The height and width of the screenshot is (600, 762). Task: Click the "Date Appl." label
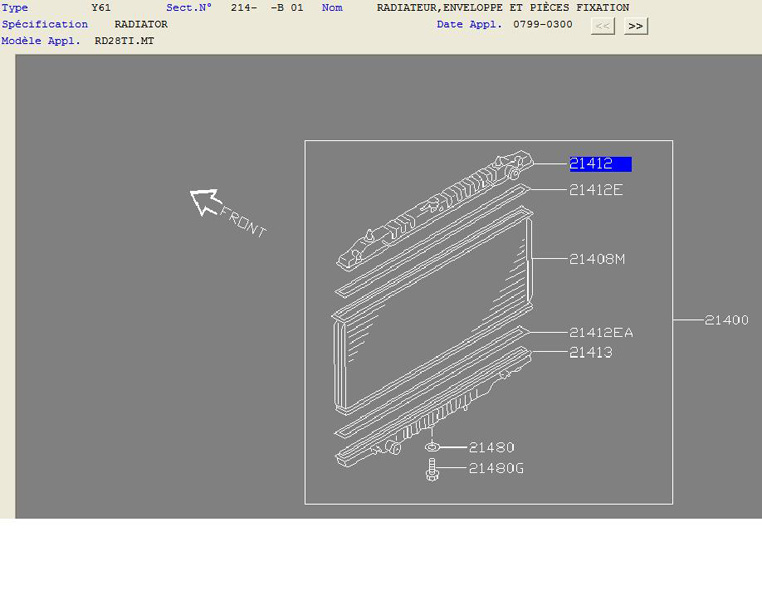(x=469, y=24)
